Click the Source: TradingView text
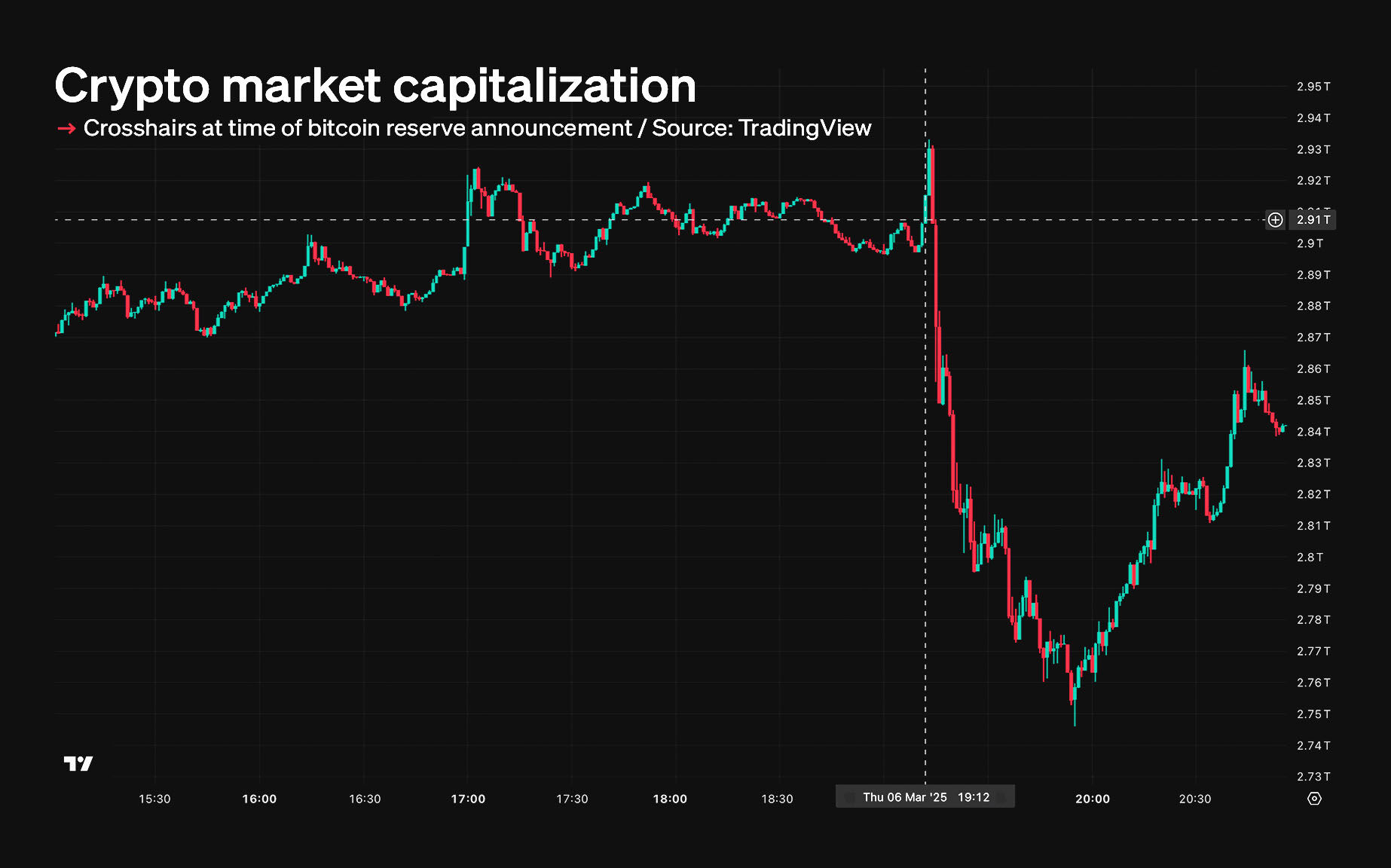The width and height of the screenshot is (1391, 868). coord(761,129)
